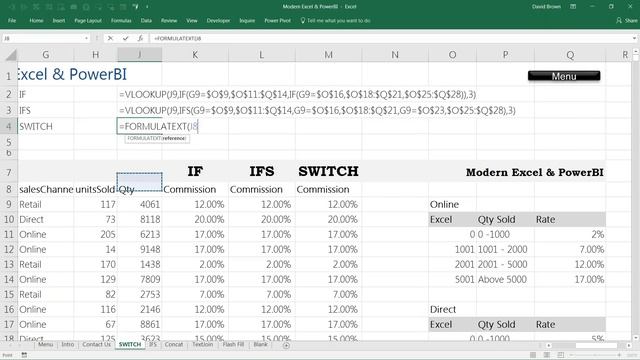Screen dimensions: 640x360
Task: Switch to Page Break Preview in status bar
Action: tap(560, 355)
